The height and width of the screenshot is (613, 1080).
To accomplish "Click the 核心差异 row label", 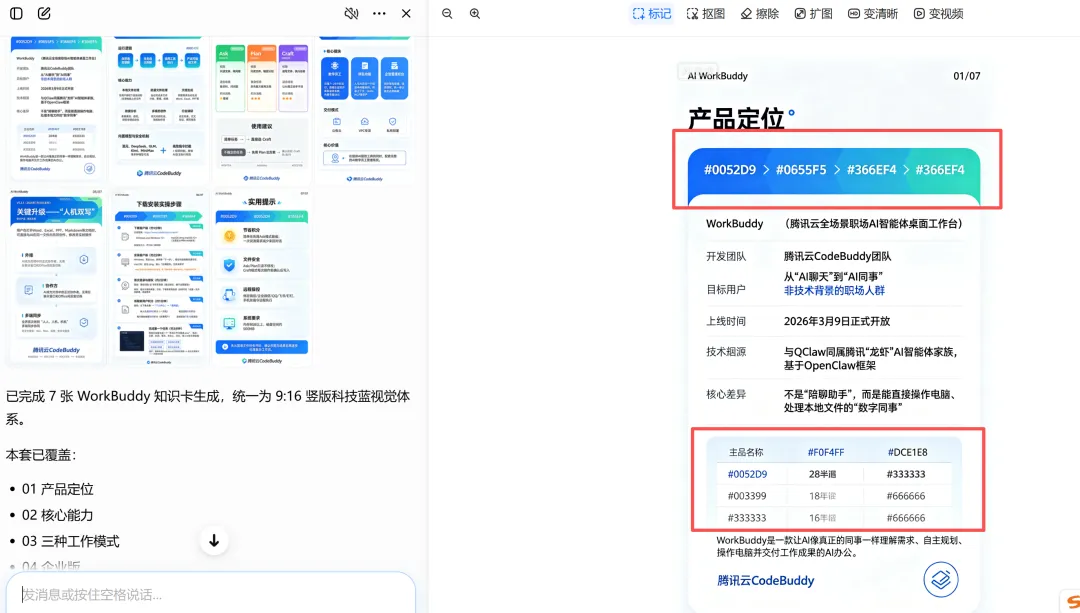I will [726, 395].
